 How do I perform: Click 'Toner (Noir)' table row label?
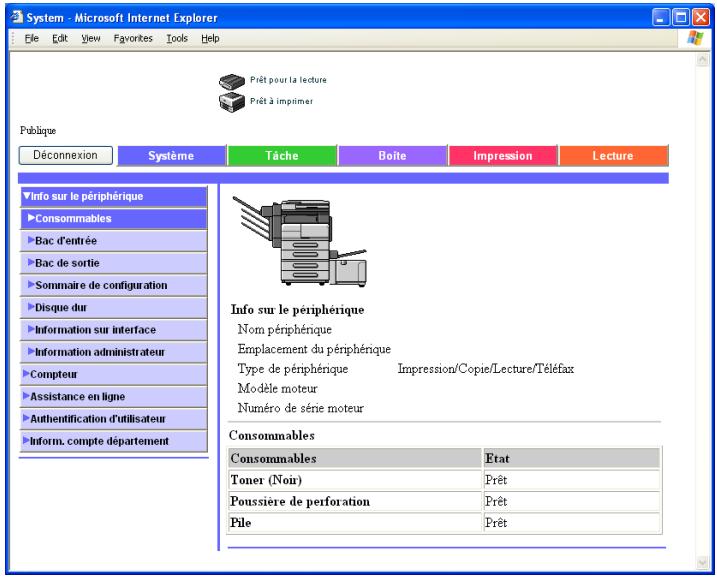tap(266, 480)
